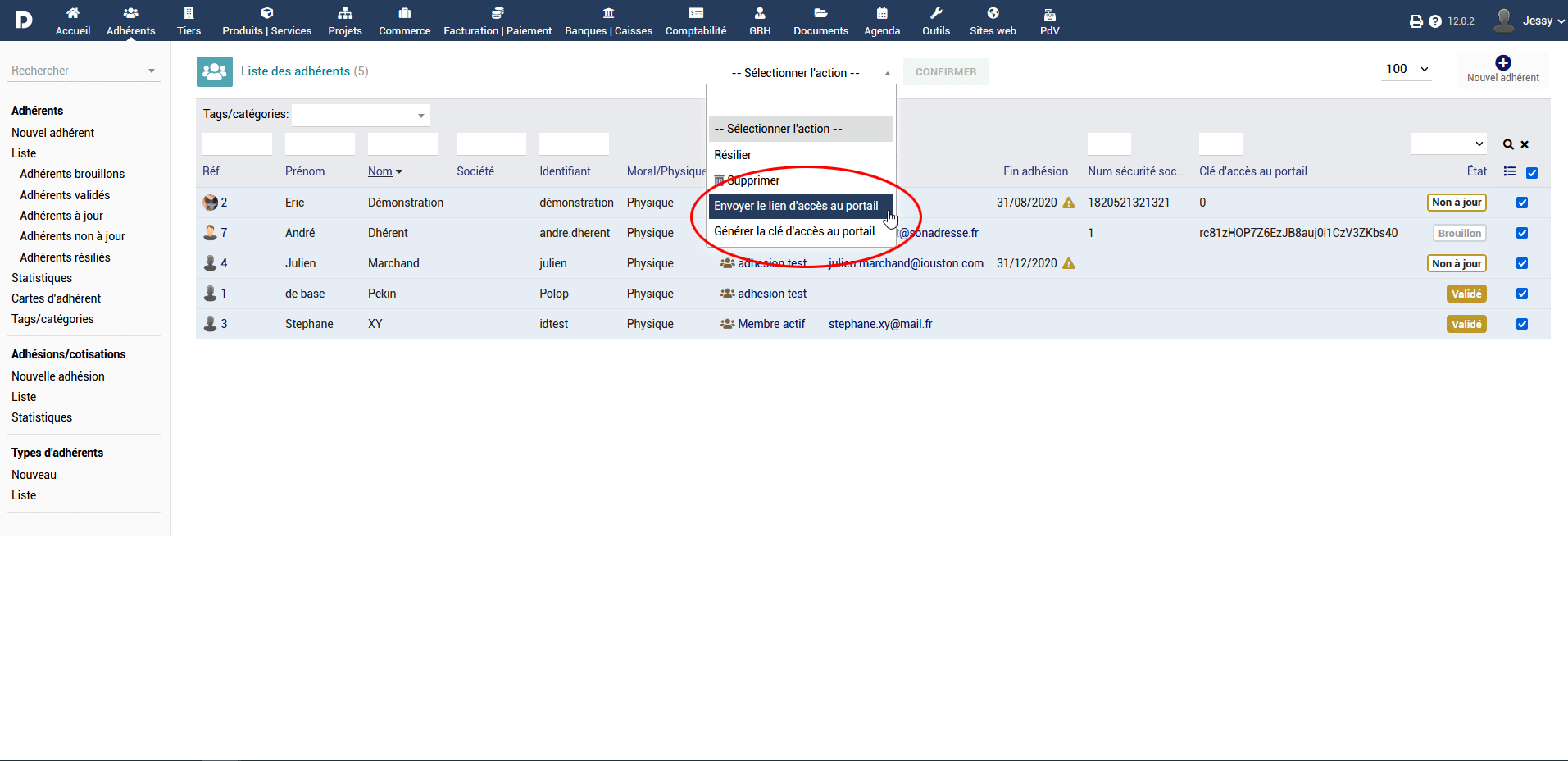This screenshot has width=1568, height=761.
Task: Open the 100 rows-per-page dropdown
Action: click(1407, 70)
